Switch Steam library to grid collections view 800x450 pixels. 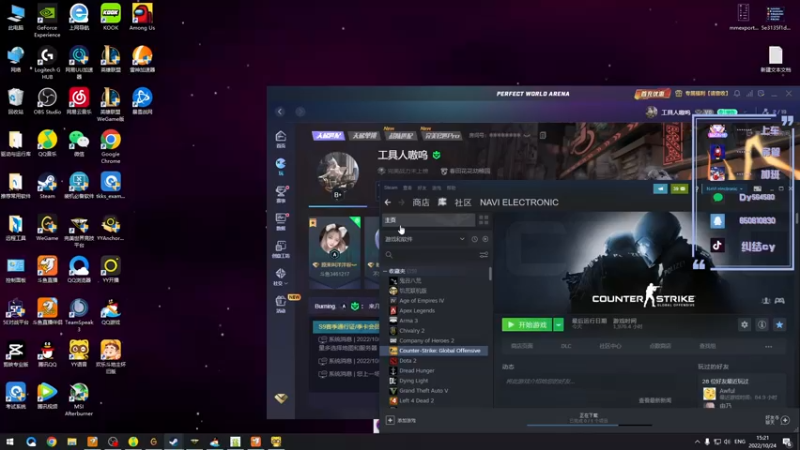[484, 220]
